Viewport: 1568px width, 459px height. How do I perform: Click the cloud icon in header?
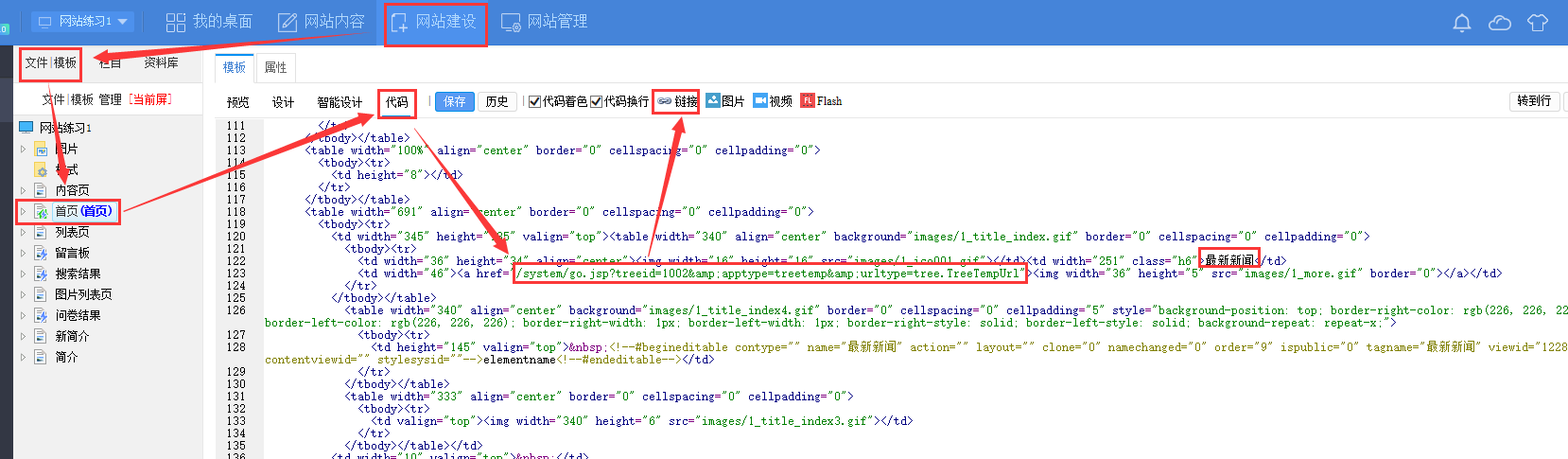click(1499, 23)
